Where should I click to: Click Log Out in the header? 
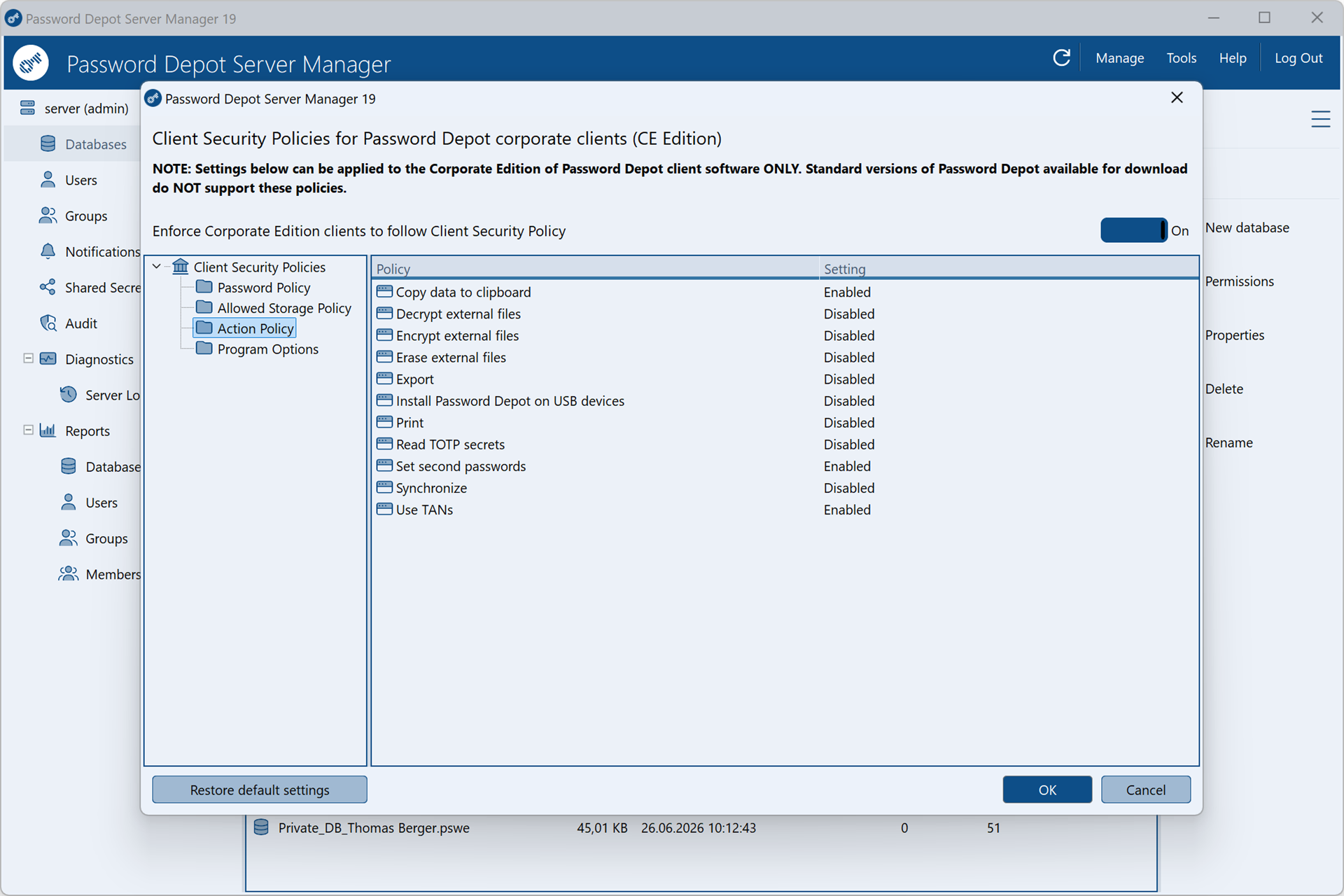click(x=1298, y=58)
